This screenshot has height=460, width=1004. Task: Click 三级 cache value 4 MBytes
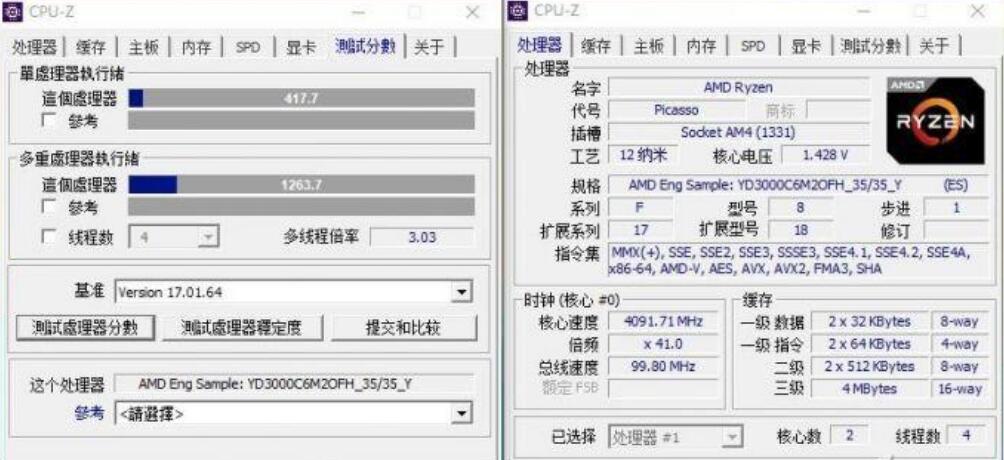tap(869, 389)
